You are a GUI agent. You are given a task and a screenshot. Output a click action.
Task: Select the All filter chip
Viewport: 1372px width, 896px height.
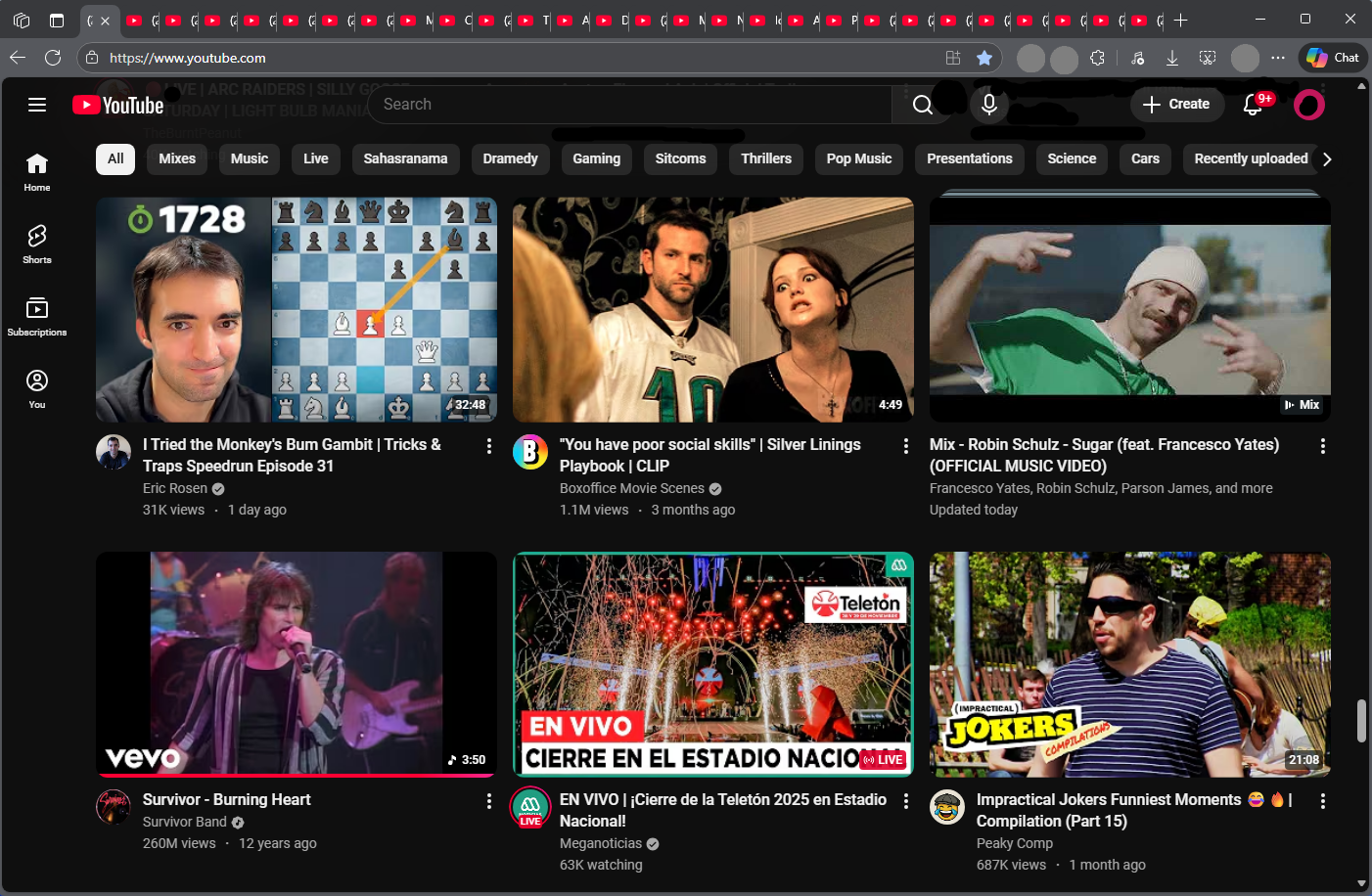pyautogui.click(x=115, y=159)
